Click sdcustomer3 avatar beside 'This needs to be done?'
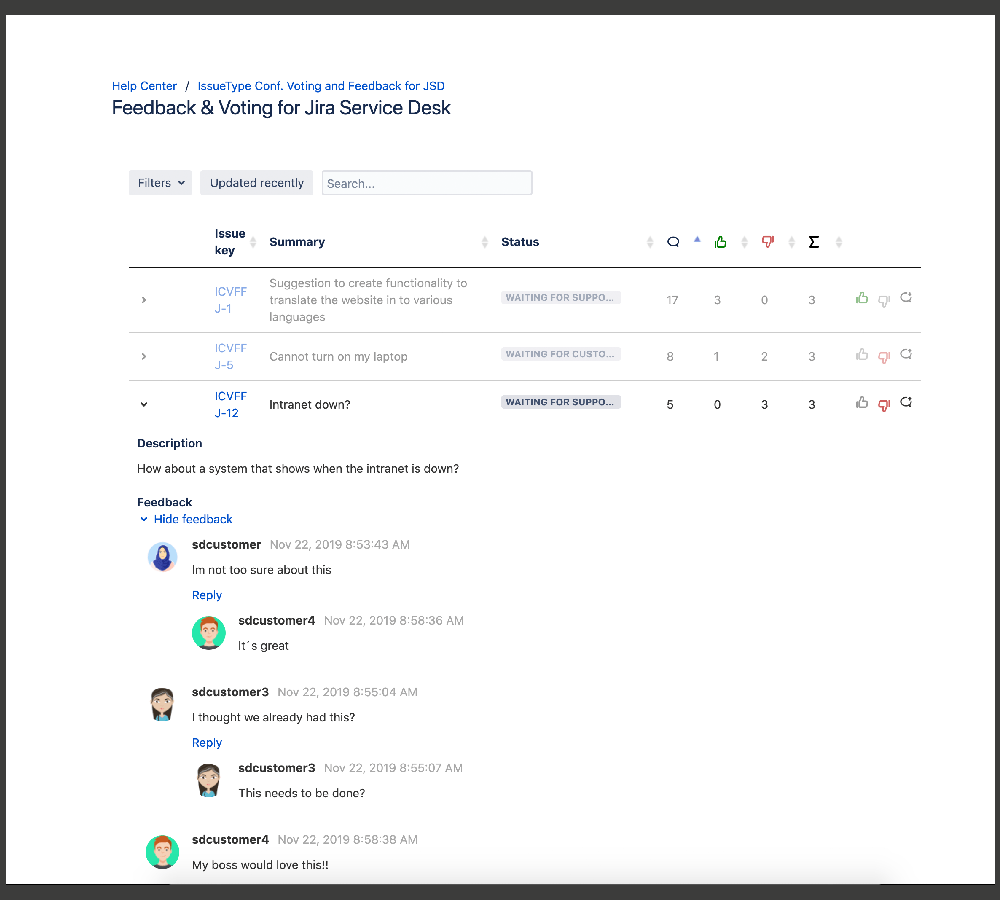This screenshot has width=1000, height=900. click(x=209, y=780)
